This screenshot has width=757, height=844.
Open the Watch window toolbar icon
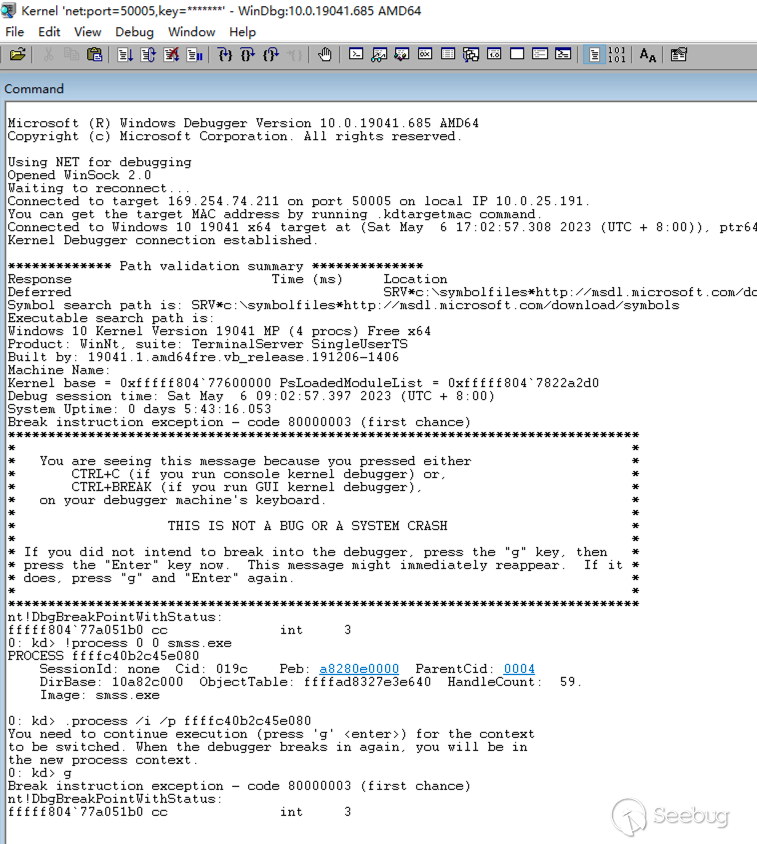click(x=379, y=54)
